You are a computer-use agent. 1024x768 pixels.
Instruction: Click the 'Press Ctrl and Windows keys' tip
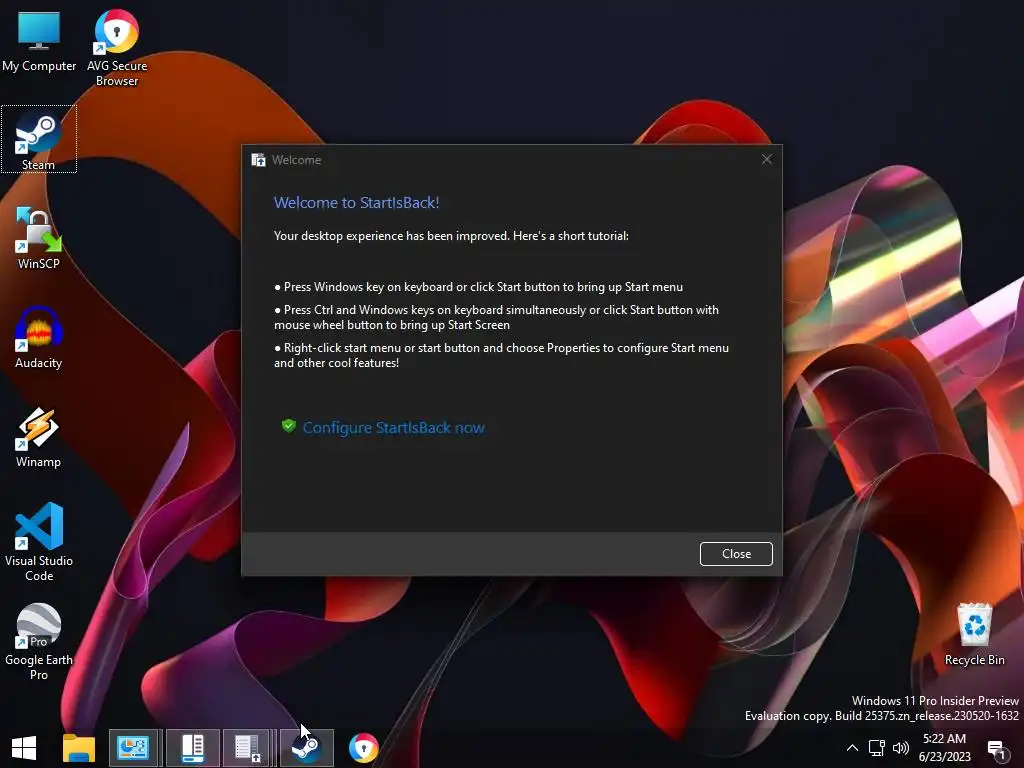496,317
